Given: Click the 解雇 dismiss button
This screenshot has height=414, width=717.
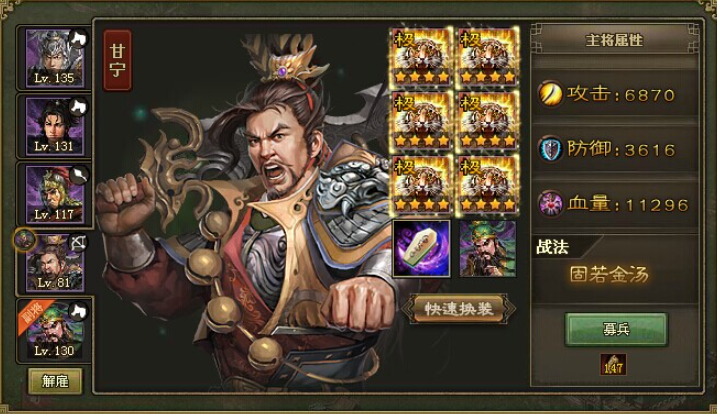Looking at the screenshot, I should [x=55, y=381].
